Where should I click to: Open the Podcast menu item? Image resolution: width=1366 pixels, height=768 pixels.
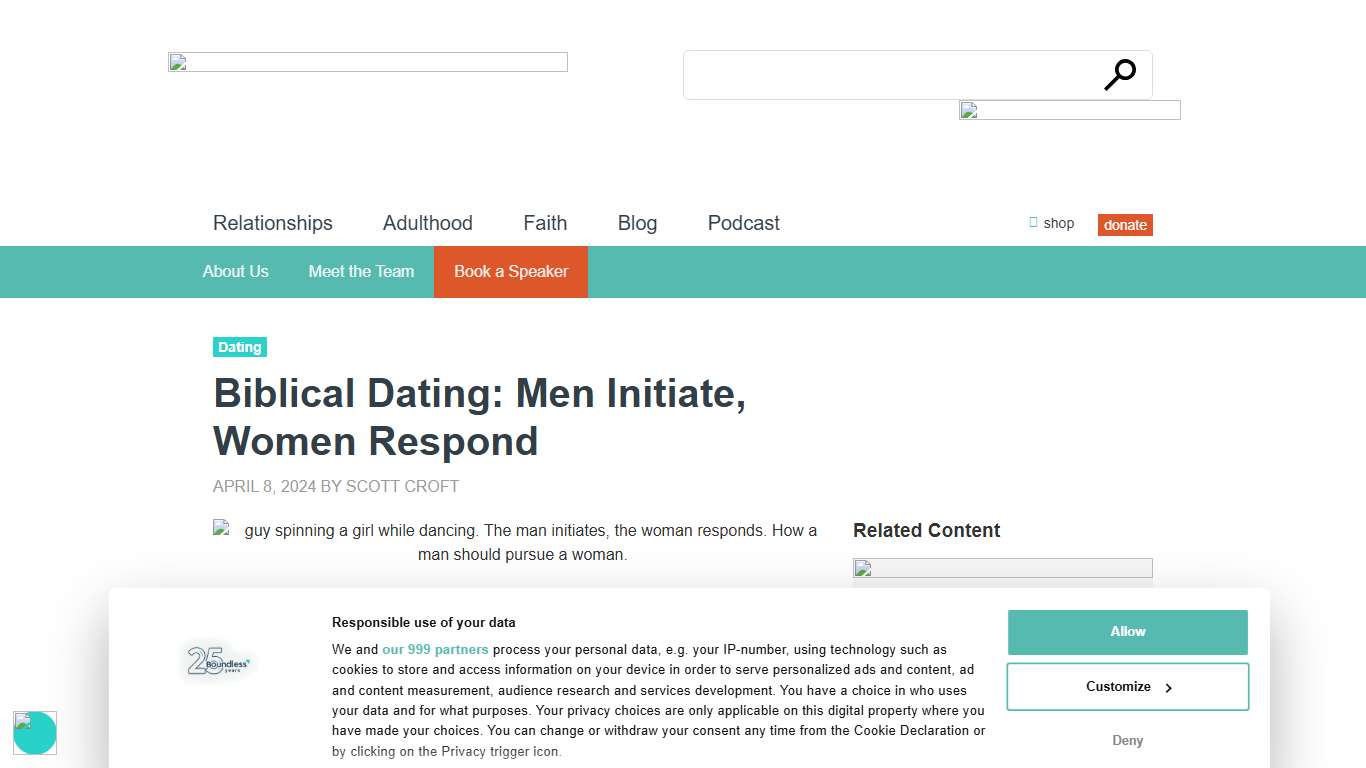pos(743,223)
